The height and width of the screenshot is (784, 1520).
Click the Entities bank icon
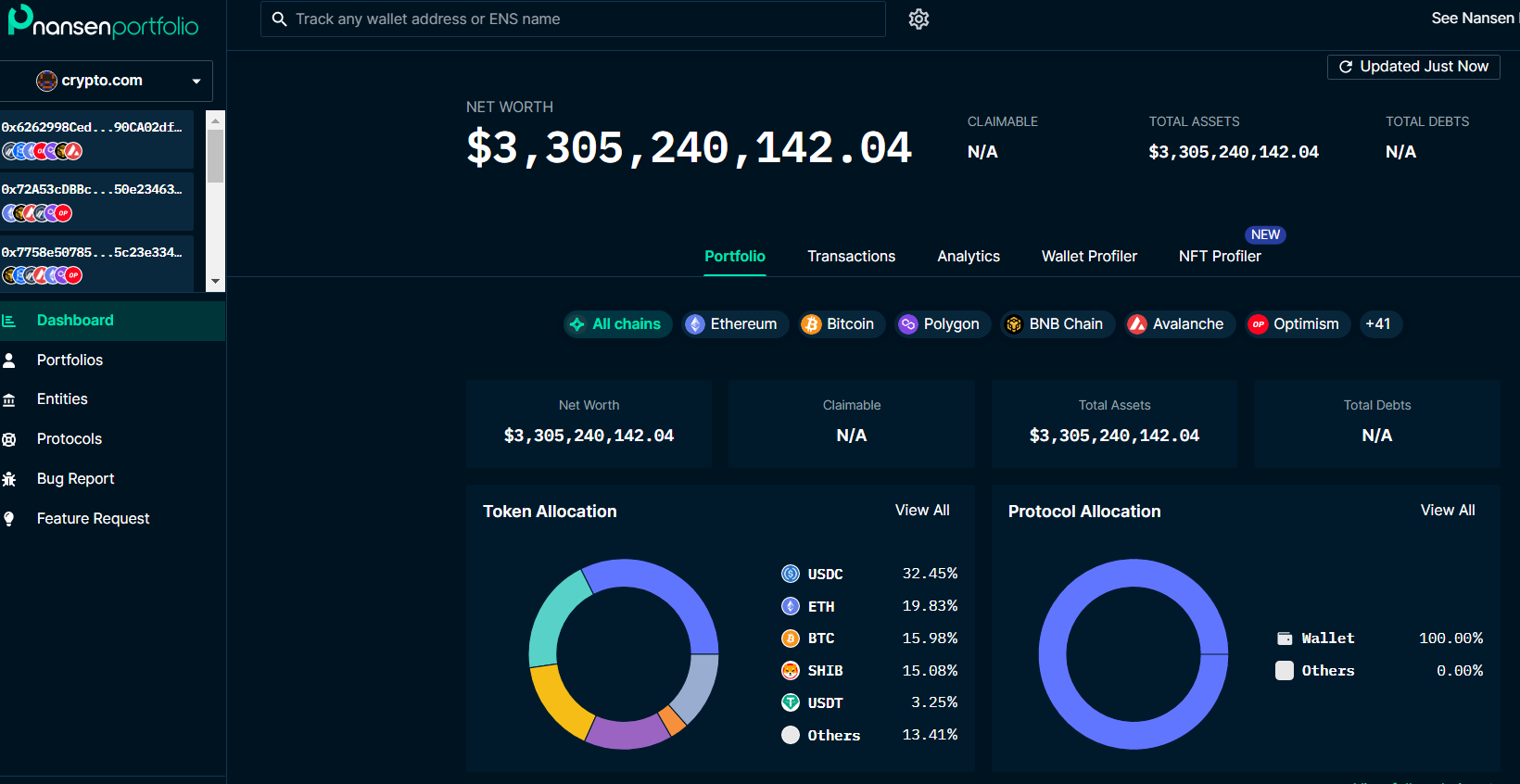click(x=9, y=399)
